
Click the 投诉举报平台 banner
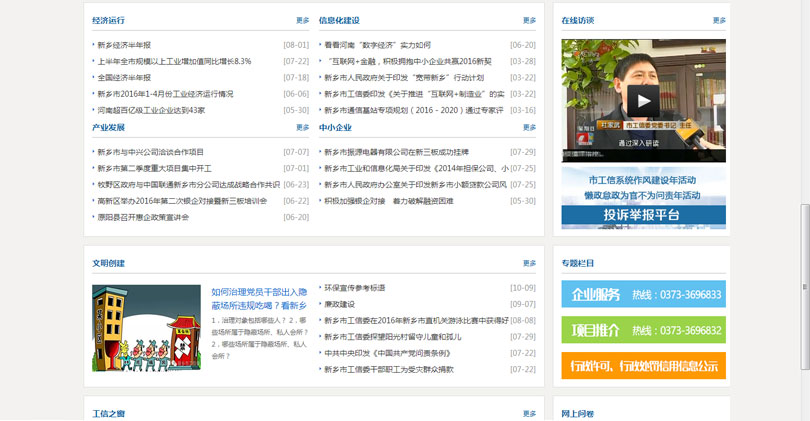pyautogui.click(x=643, y=215)
